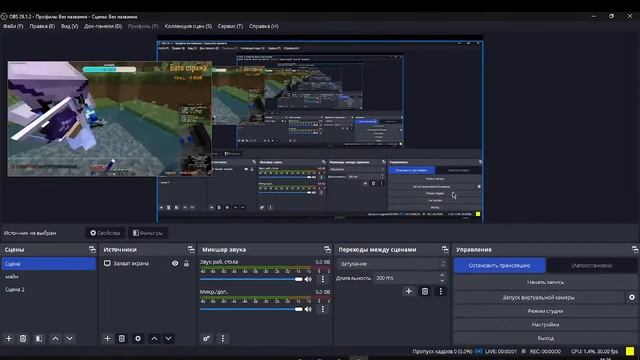This screenshot has width=640, height=360.
Task: Open the Сервис menu
Action: [x=230, y=26]
